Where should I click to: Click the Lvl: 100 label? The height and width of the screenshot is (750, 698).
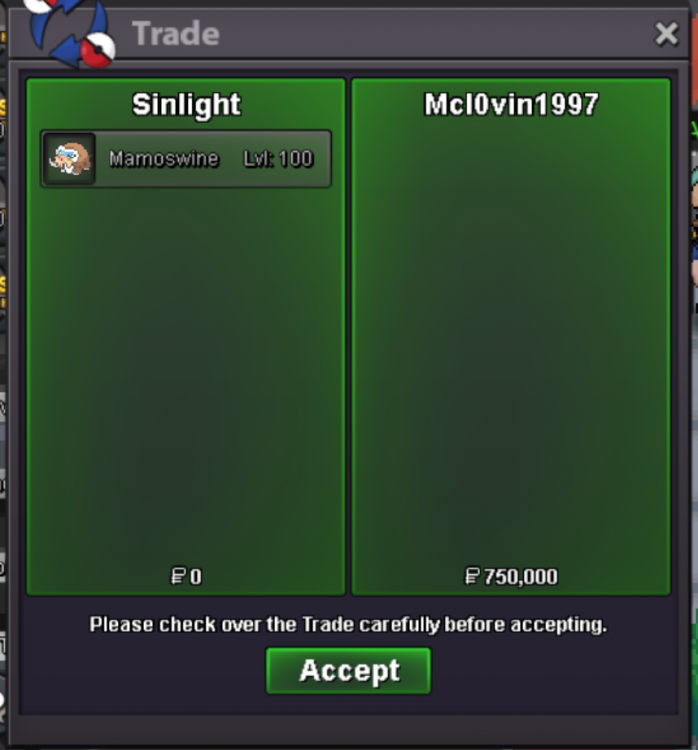(x=278, y=159)
